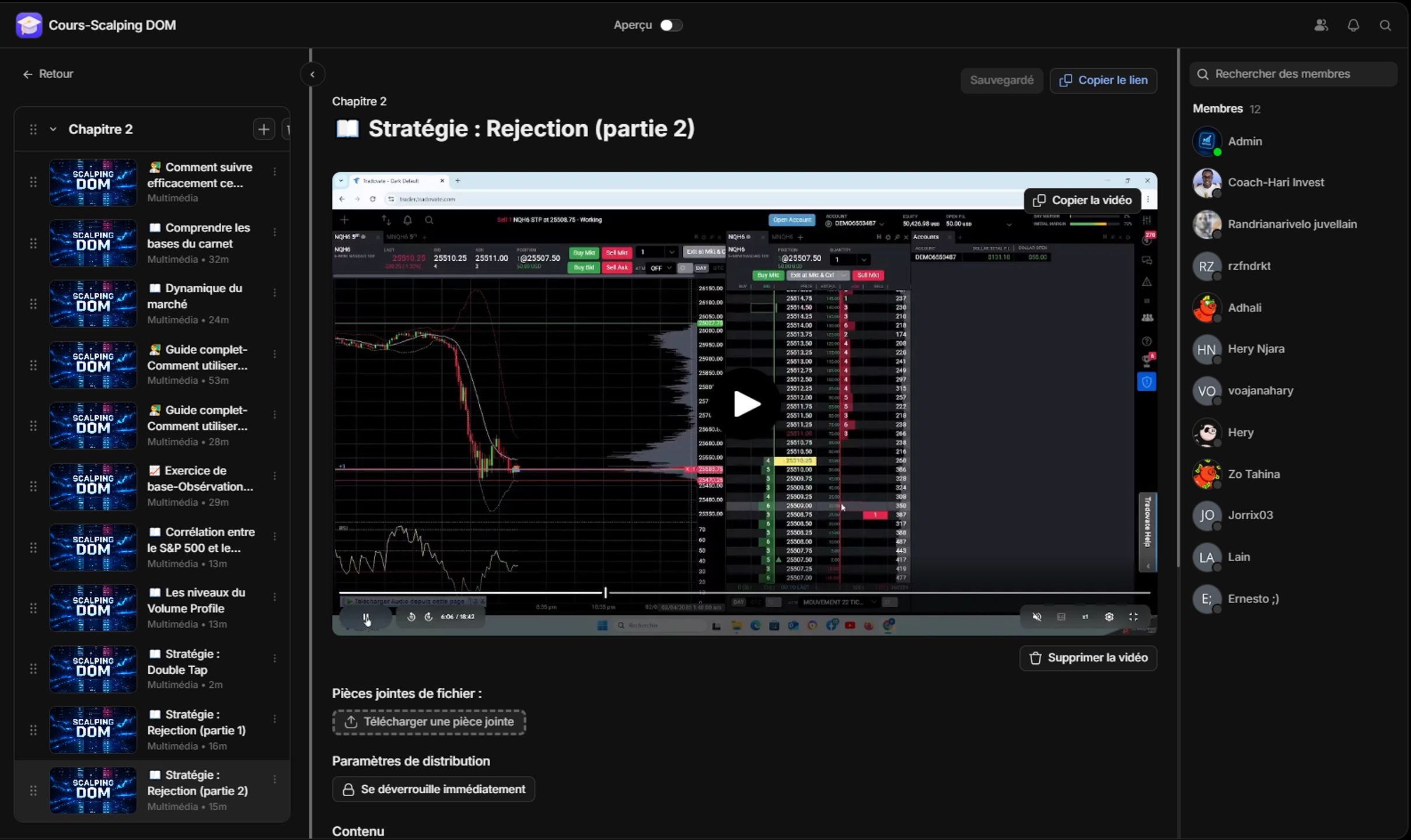Open the Dynamique du marché lesson
Viewport: 1411px width, 840px height.
click(x=152, y=303)
